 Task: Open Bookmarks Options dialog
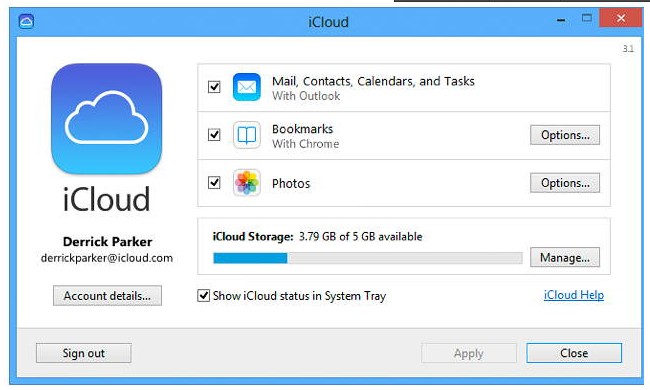tap(565, 135)
